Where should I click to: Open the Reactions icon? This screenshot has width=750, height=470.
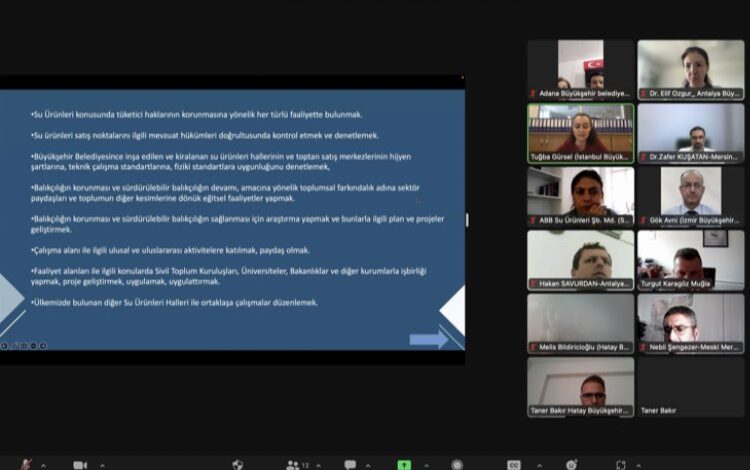pos(571,464)
